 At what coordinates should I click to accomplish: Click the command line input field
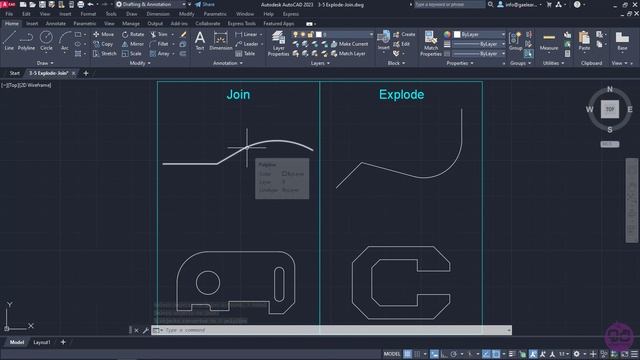pyautogui.click(x=335, y=330)
